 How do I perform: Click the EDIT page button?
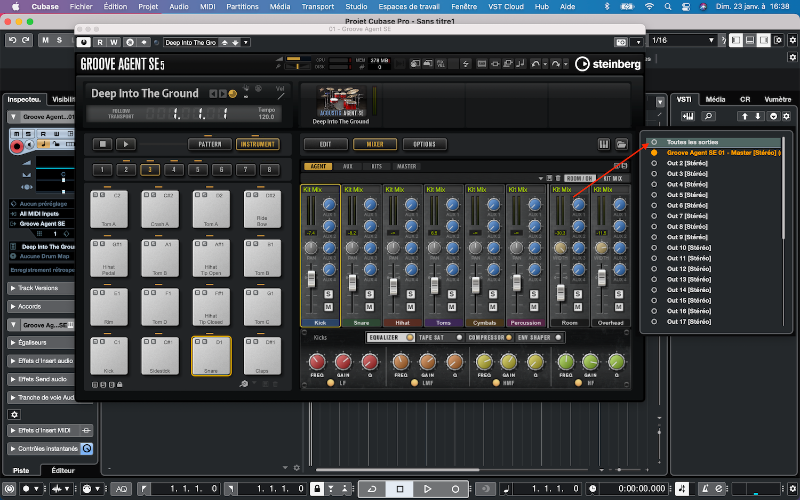(x=325, y=144)
